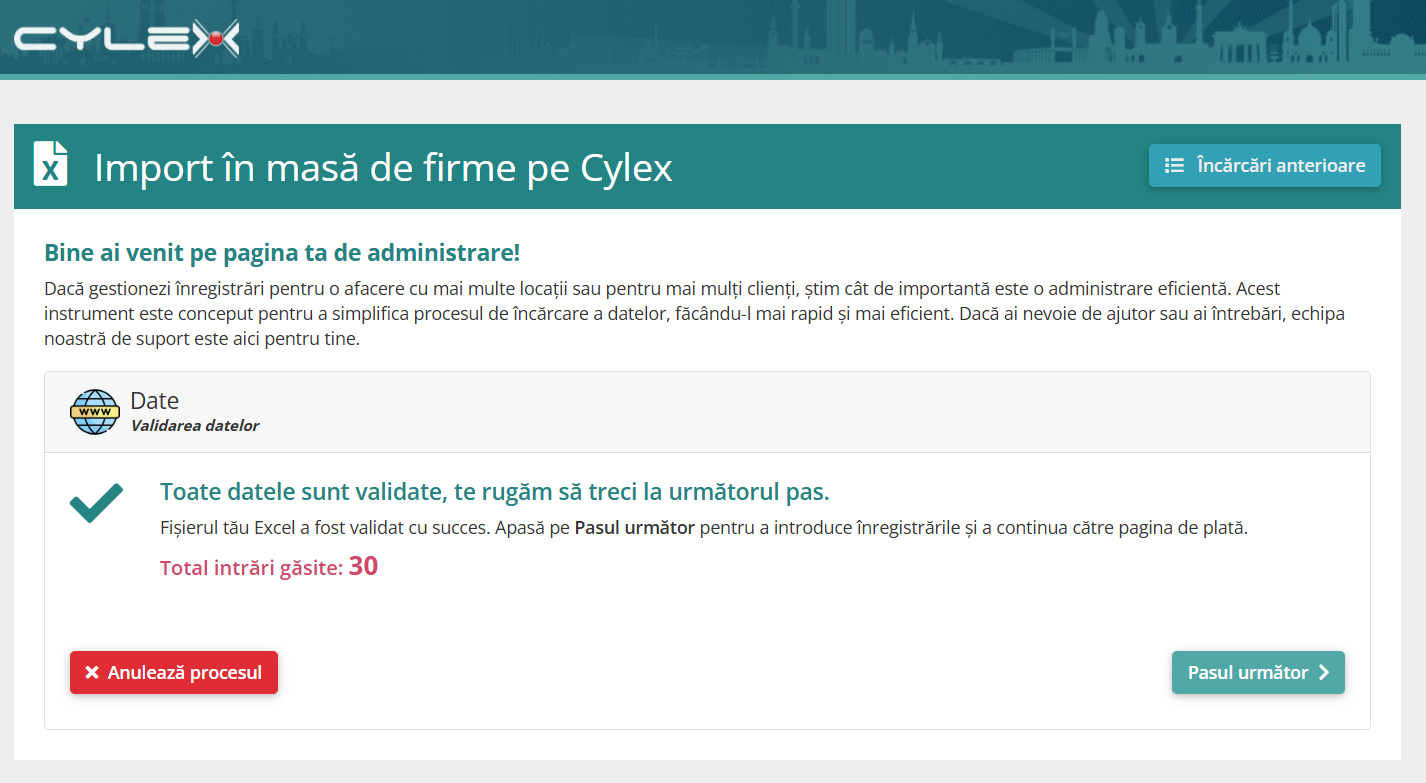The width and height of the screenshot is (1426, 783).
Task: Click the chevron arrow in Pasul următor button
Action: 1324,673
